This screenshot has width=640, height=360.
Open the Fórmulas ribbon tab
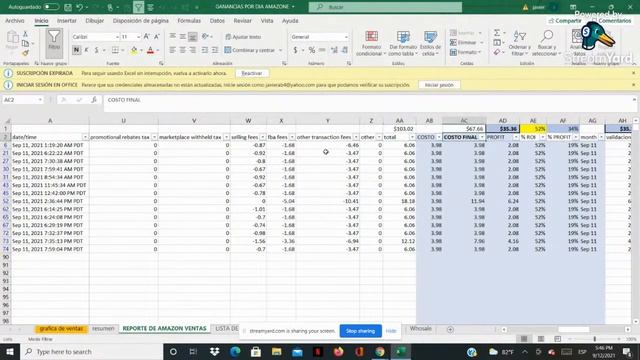[x=189, y=20]
